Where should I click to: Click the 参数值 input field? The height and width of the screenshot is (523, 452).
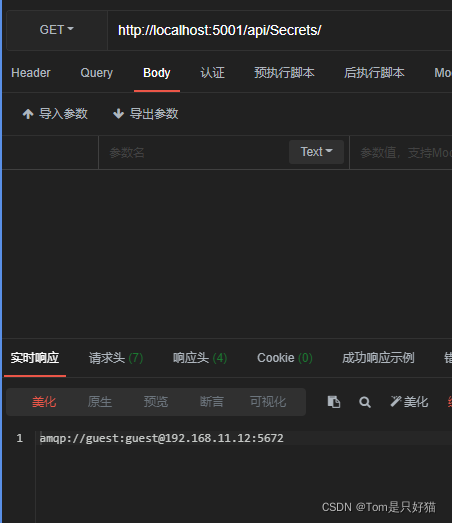coord(401,152)
